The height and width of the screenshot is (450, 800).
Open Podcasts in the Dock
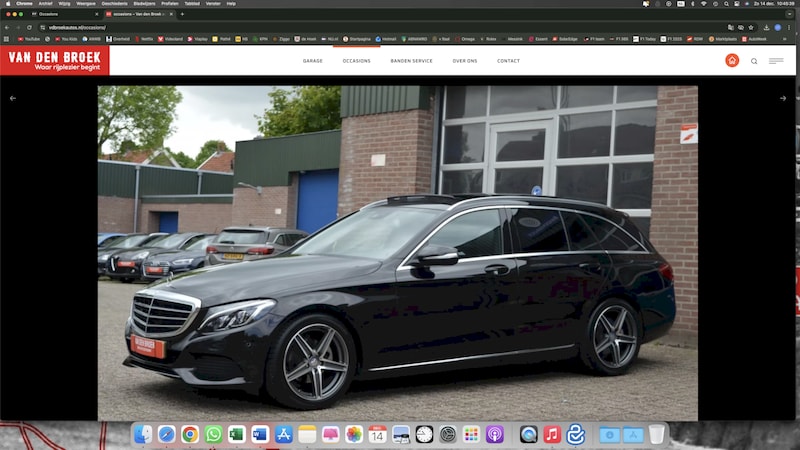click(x=494, y=434)
